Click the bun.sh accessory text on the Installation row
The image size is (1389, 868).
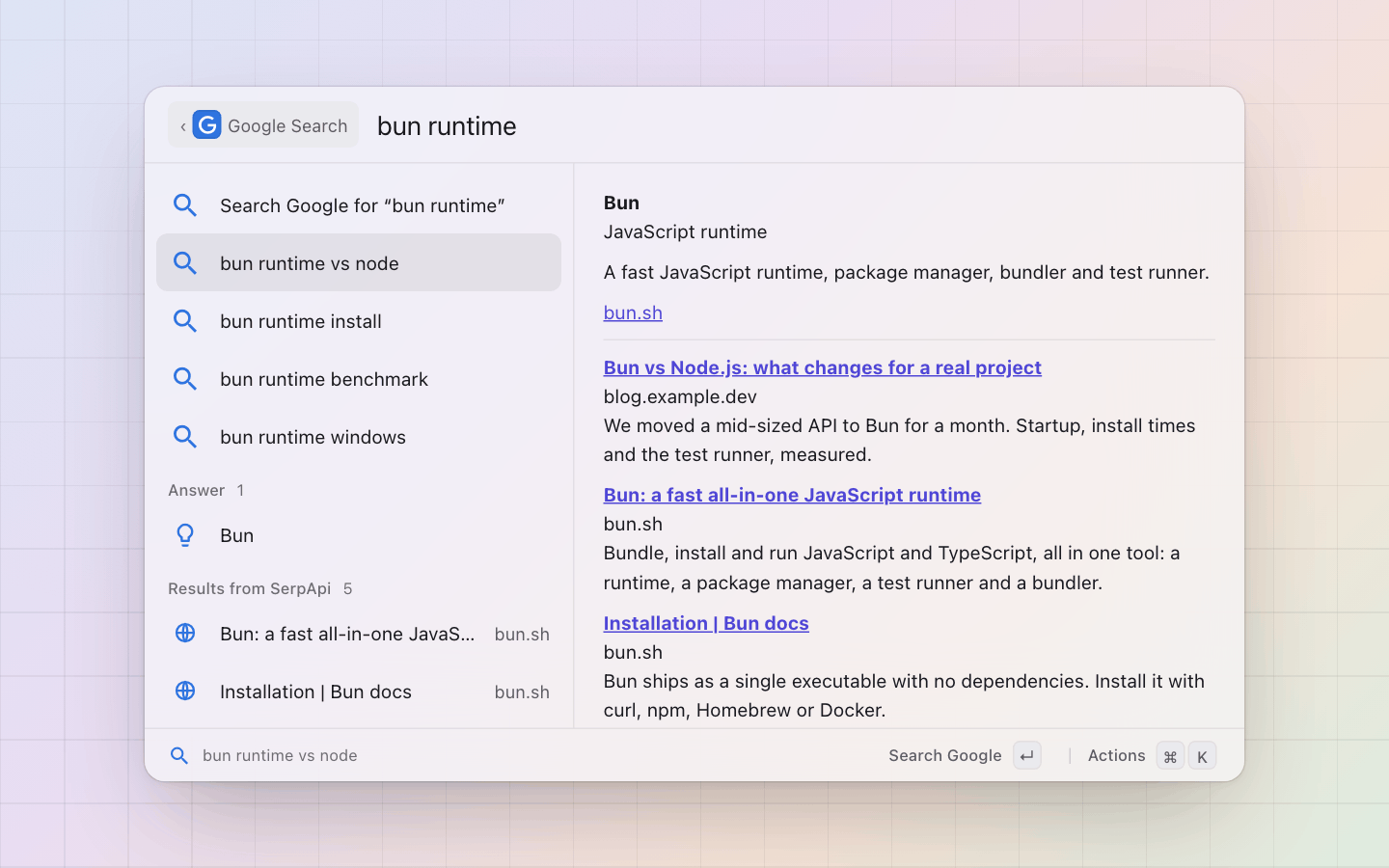pyautogui.click(x=522, y=692)
